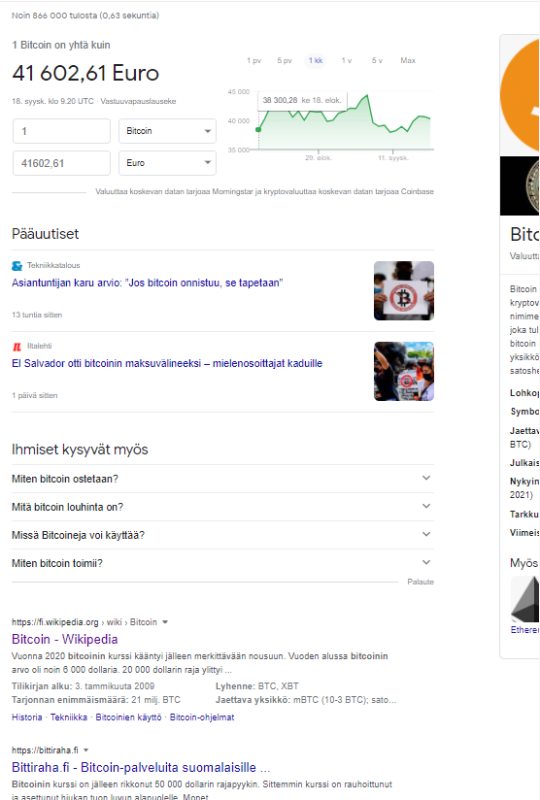Open the 'Bitcoin - Wikipedia' result
This screenshot has width=540, height=800.
(65, 639)
